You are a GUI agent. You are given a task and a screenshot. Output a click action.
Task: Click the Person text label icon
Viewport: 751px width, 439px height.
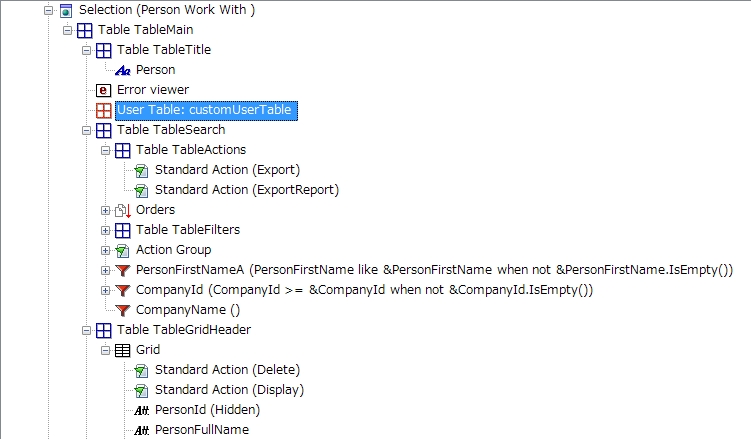tap(123, 70)
